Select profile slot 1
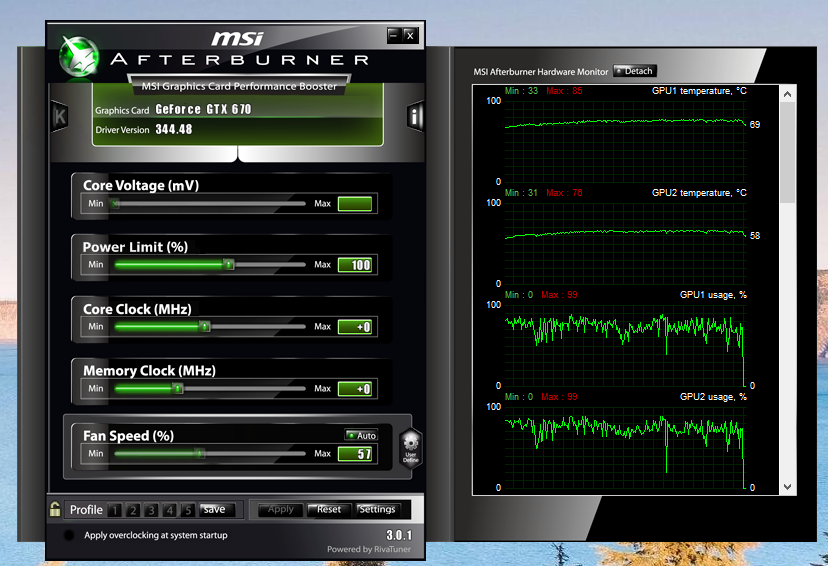This screenshot has height=566, width=828. (115, 510)
